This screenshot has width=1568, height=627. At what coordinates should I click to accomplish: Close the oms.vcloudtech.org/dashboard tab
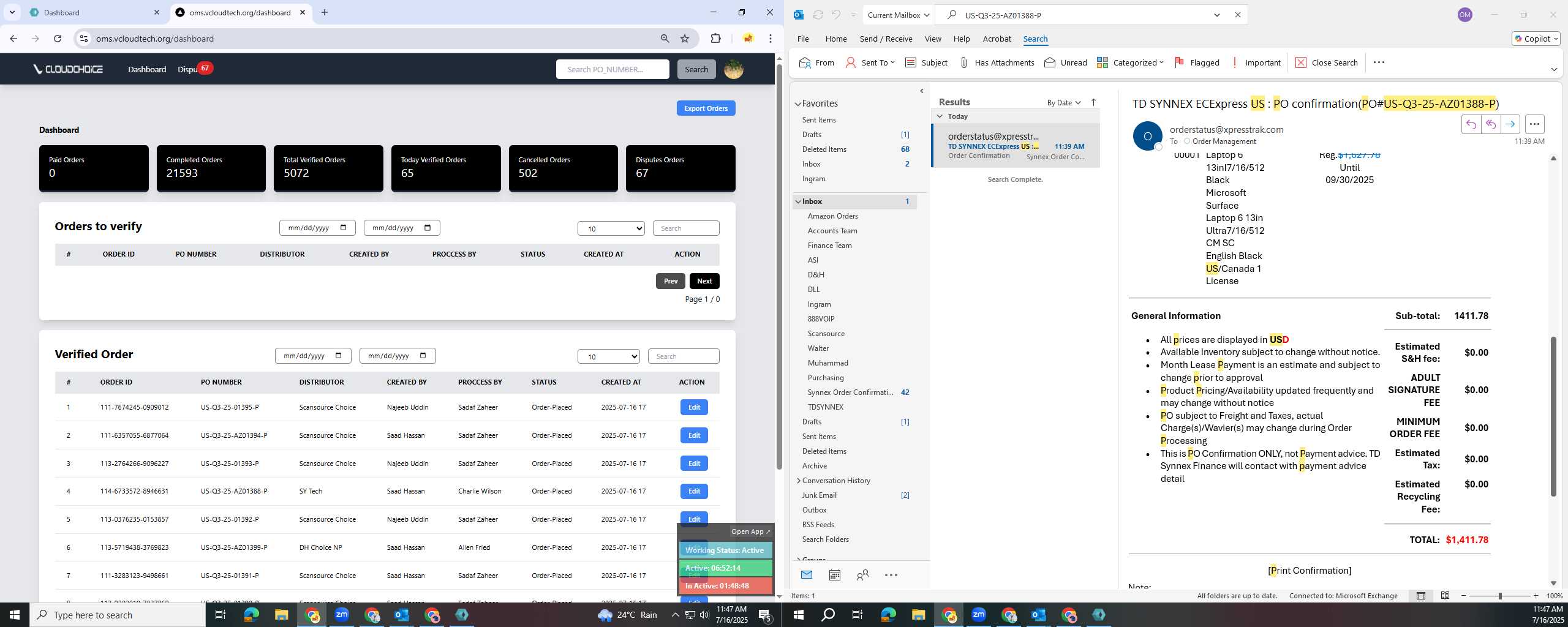pyautogui.click(x=303, y=12)
